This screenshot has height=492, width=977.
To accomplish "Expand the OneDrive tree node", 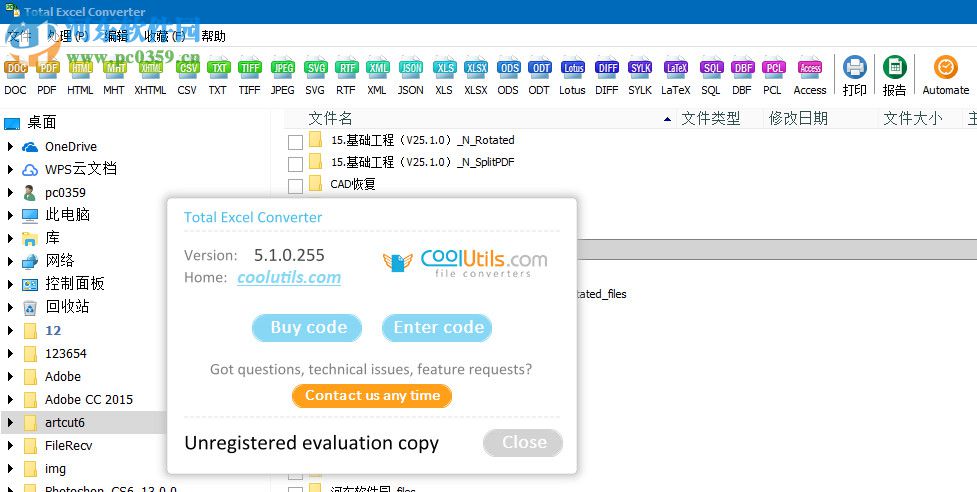I will coord(10,147).
